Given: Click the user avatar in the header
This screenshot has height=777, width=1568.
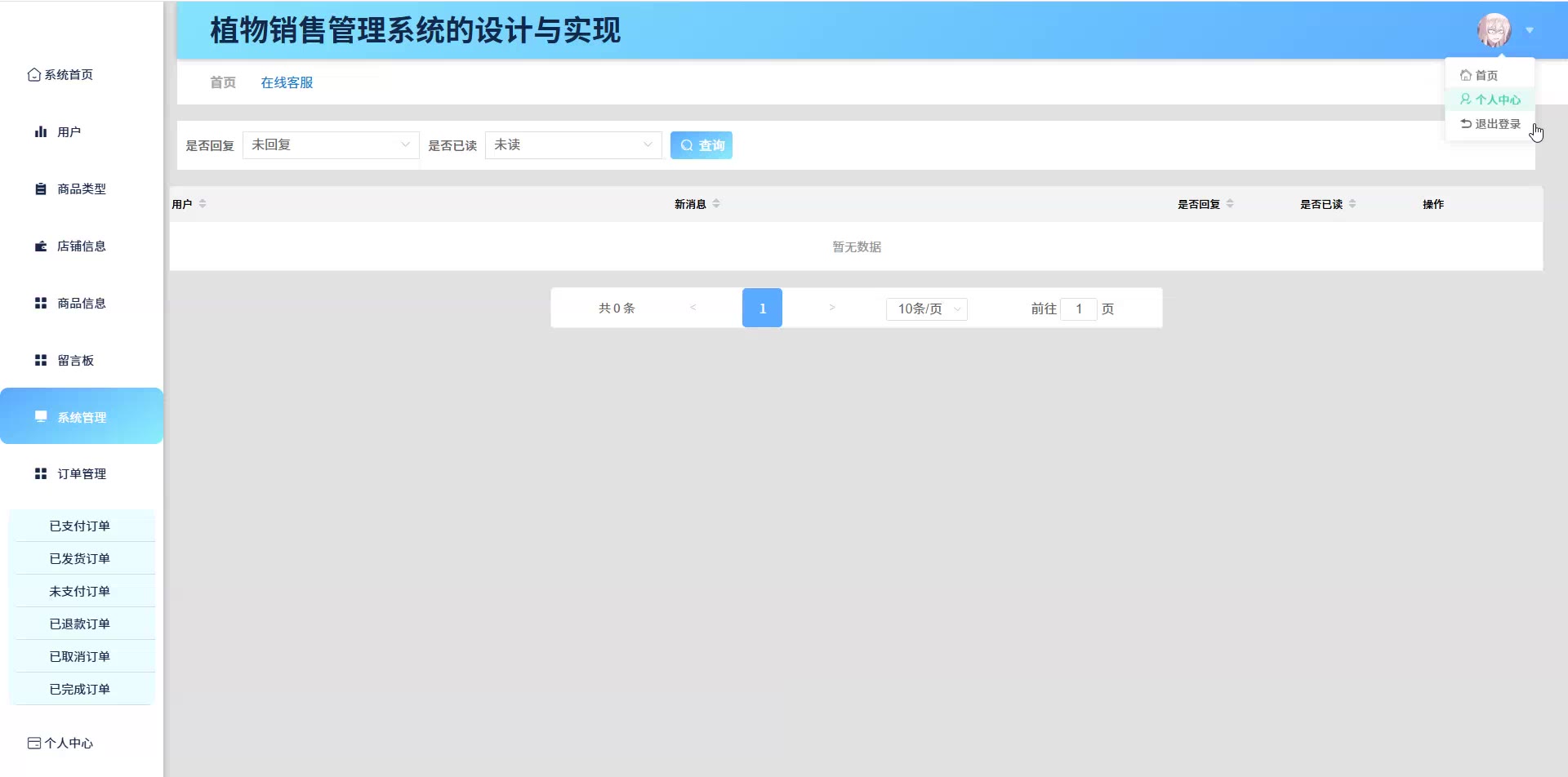Looking at the screenshot, I should click(x=1494, y=31).
